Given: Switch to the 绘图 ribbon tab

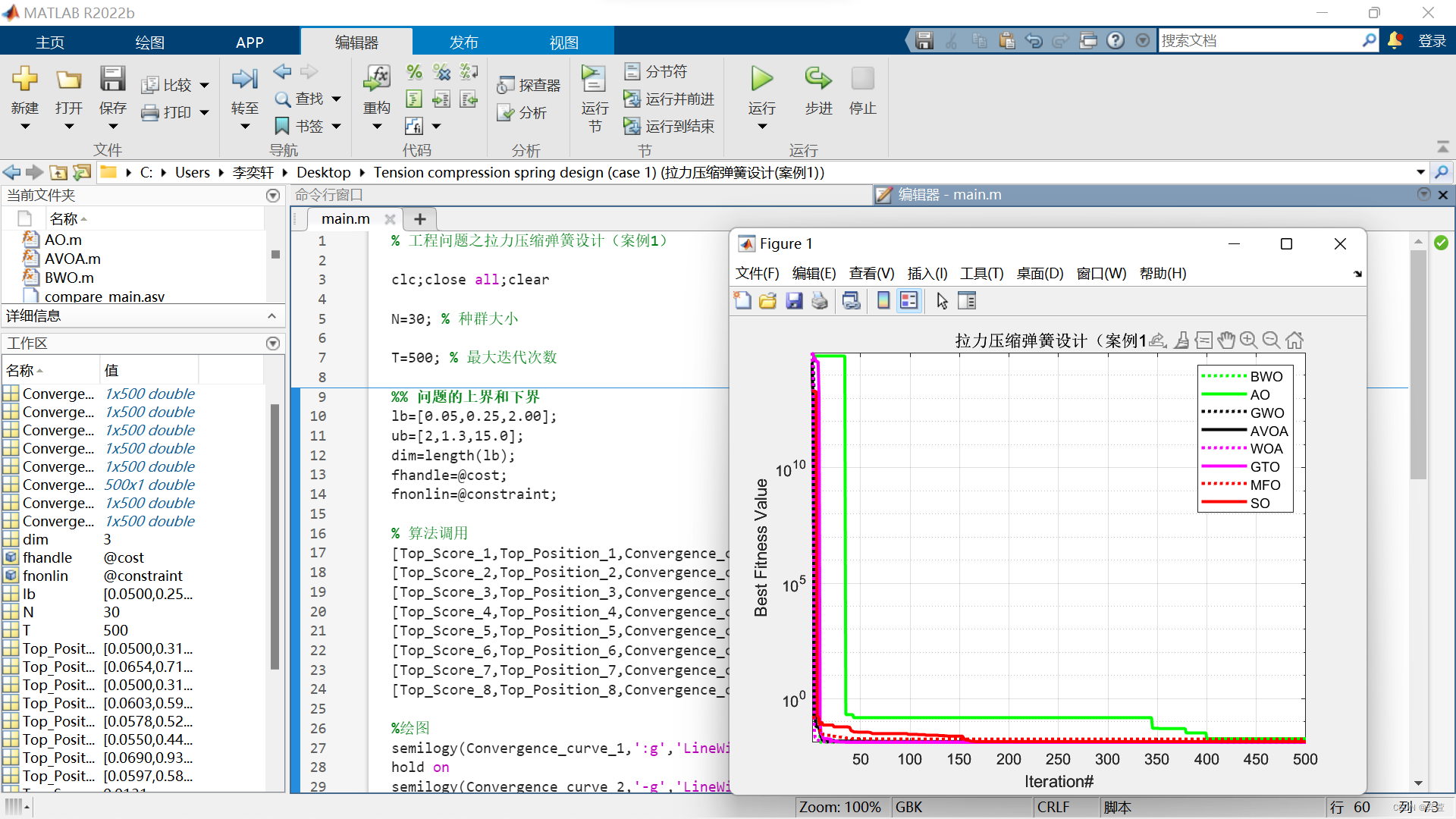Looking at the screenshot, I should pos(149,42).
